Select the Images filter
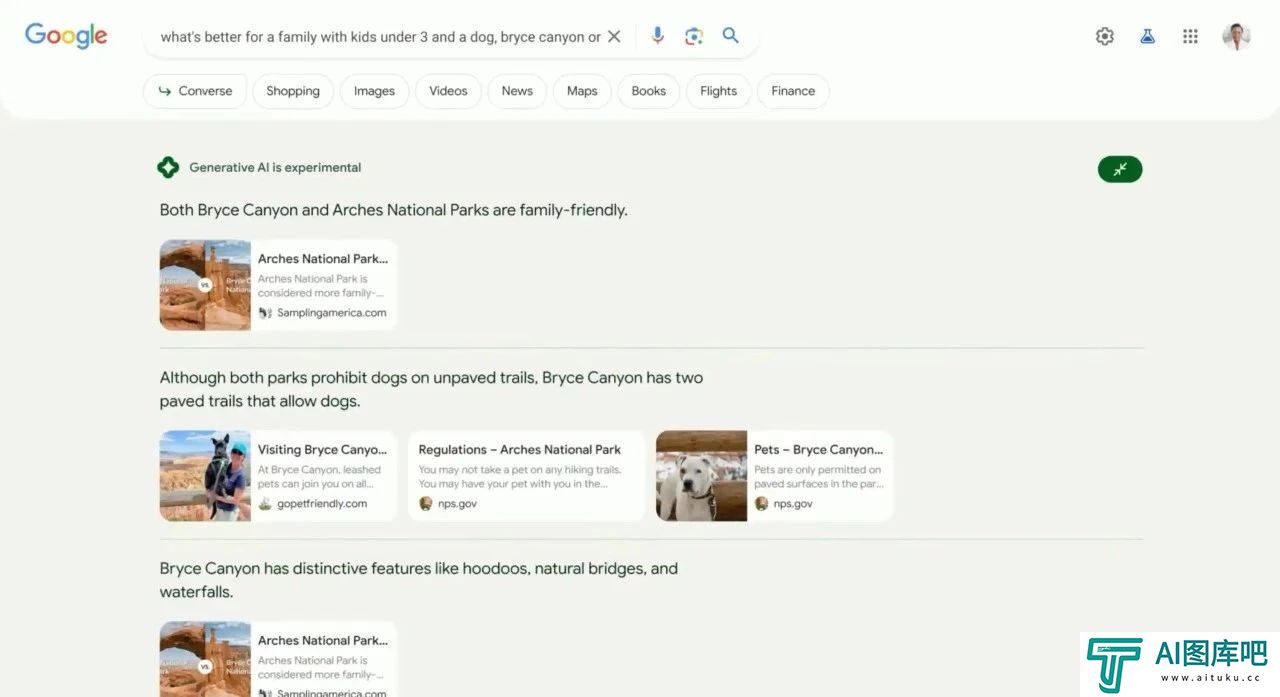 coord(374,91)
